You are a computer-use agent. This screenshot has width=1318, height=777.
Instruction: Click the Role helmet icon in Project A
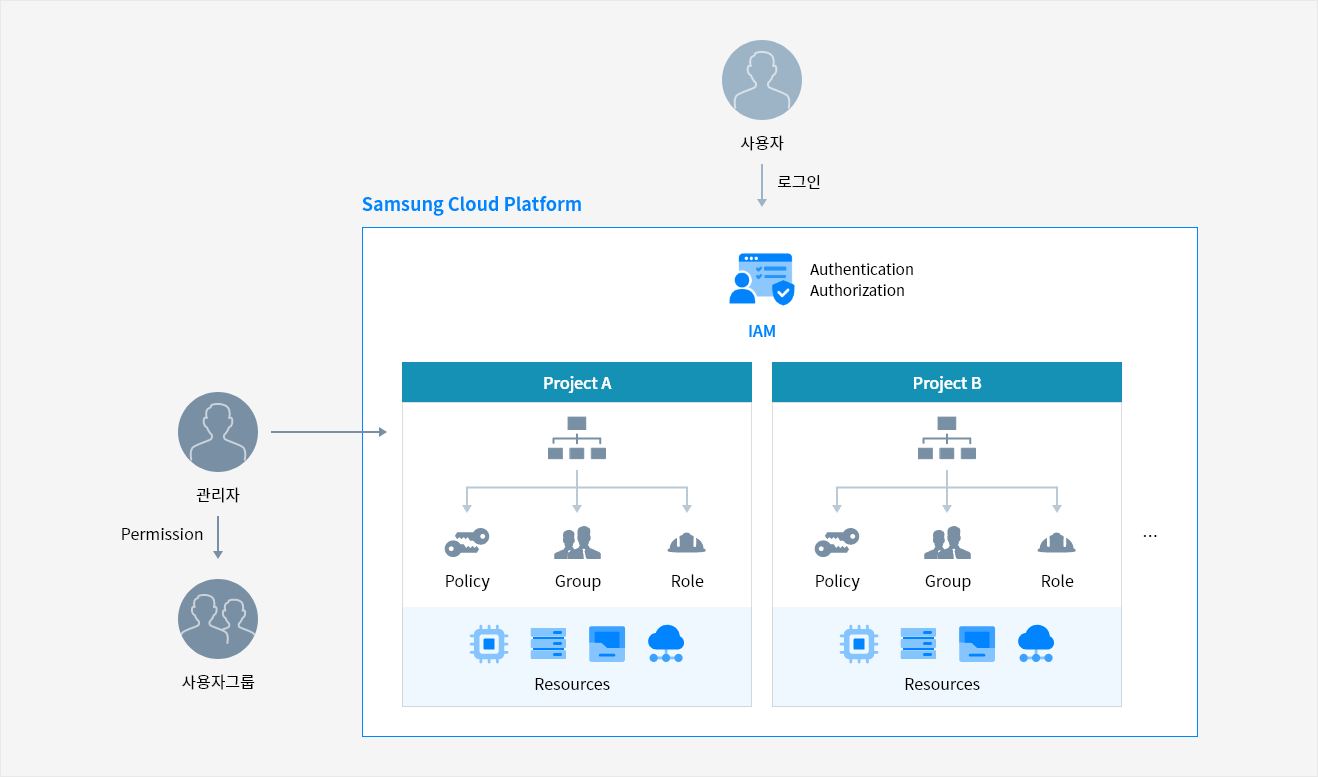click(x=687, y=543)
